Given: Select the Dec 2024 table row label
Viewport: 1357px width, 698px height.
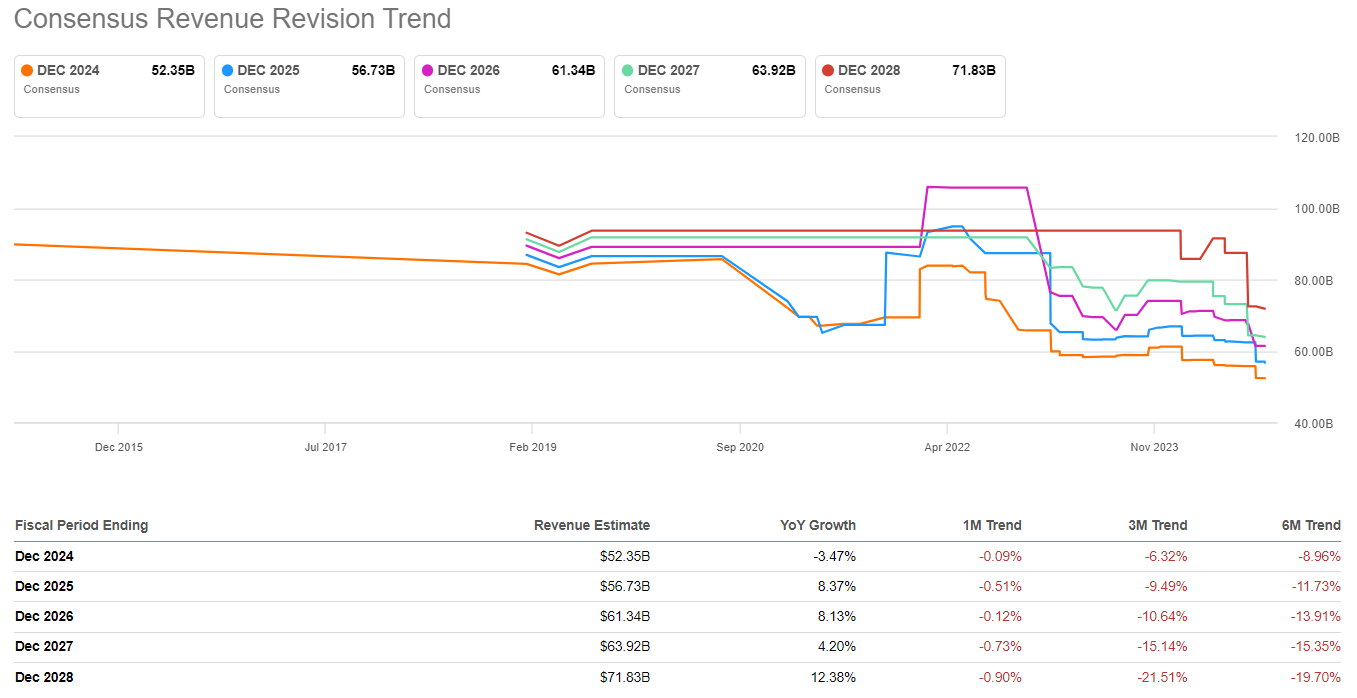Looking at the screenshot, I should click(44, 557).
